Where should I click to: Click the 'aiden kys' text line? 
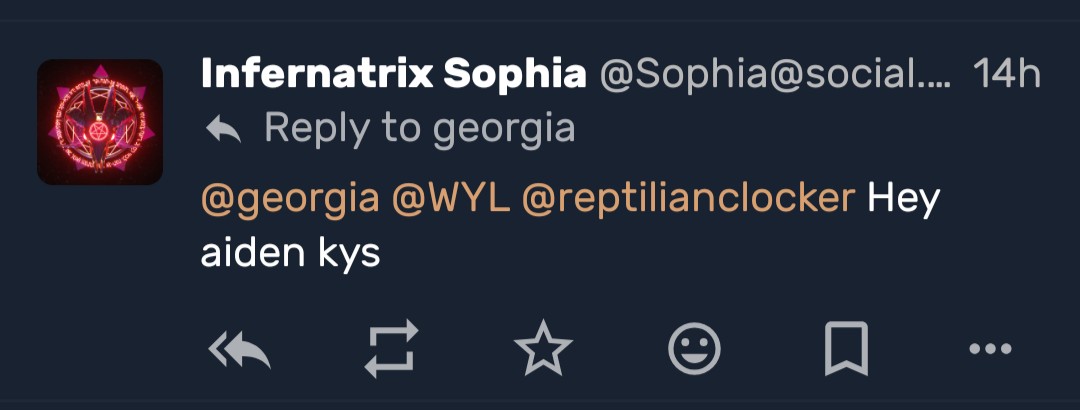(290, 253)
